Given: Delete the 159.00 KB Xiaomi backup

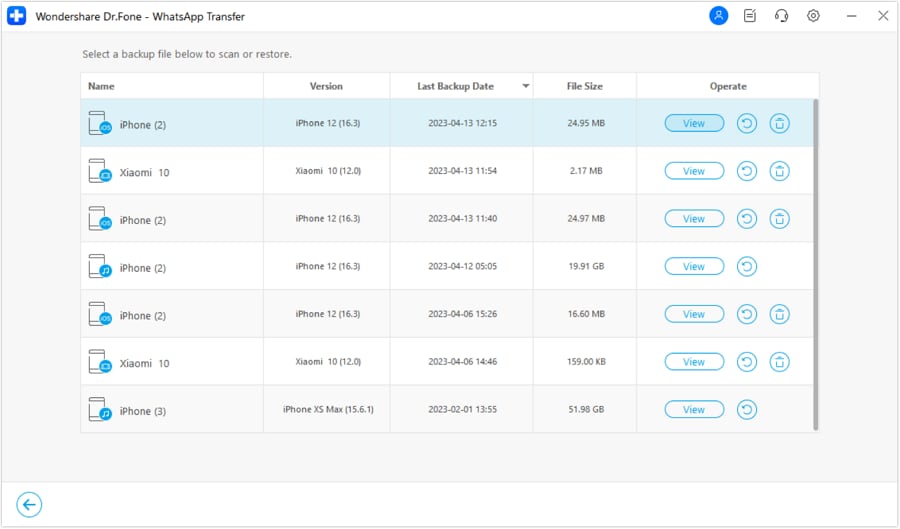Looking at the screenshot, I should point(779,361).
